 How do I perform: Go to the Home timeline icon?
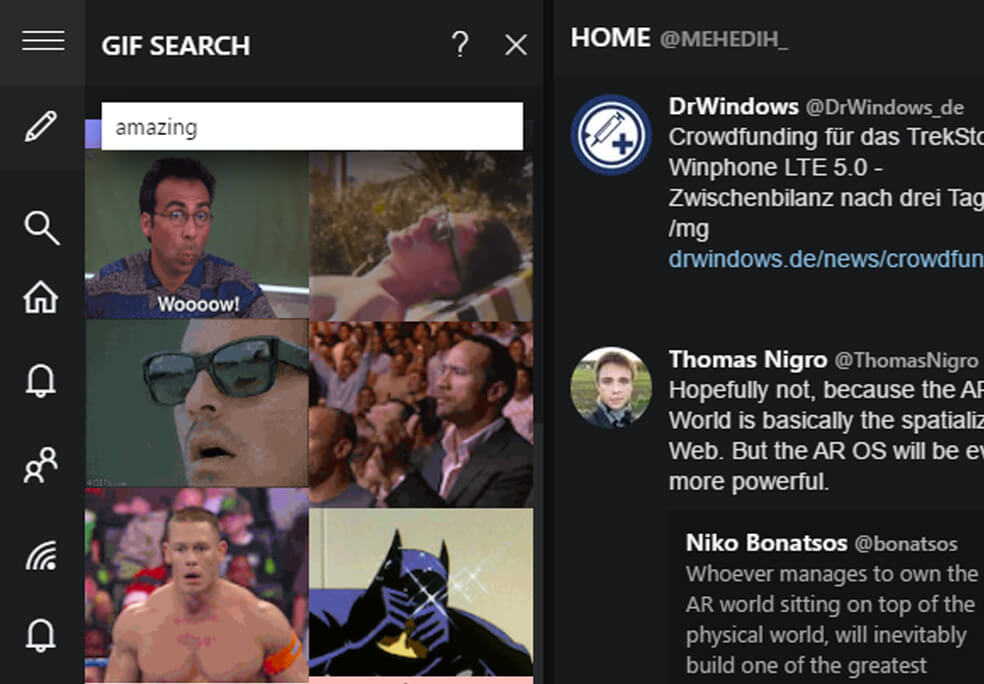[41, 297]
